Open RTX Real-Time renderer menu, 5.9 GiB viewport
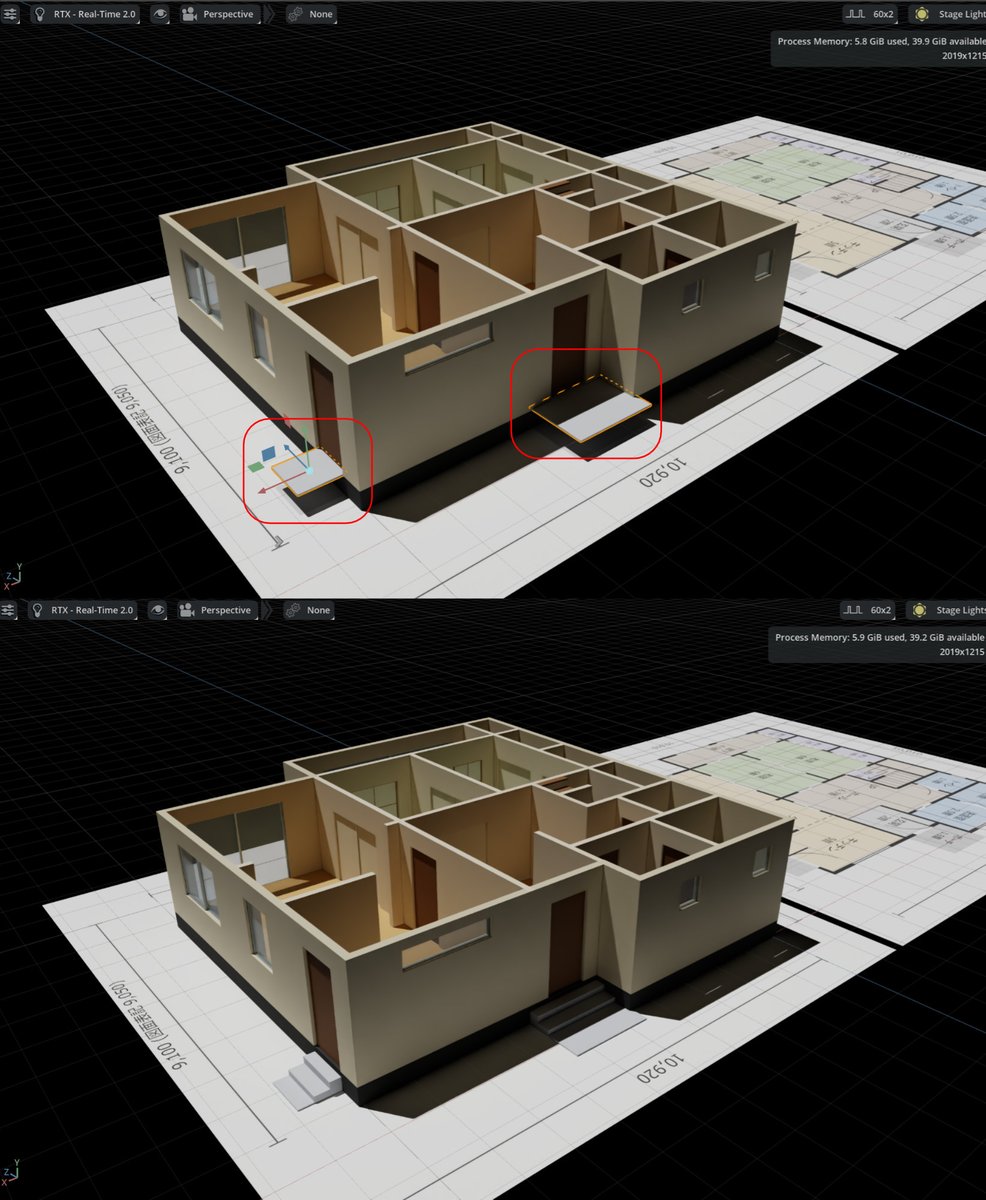 (84, 610)
